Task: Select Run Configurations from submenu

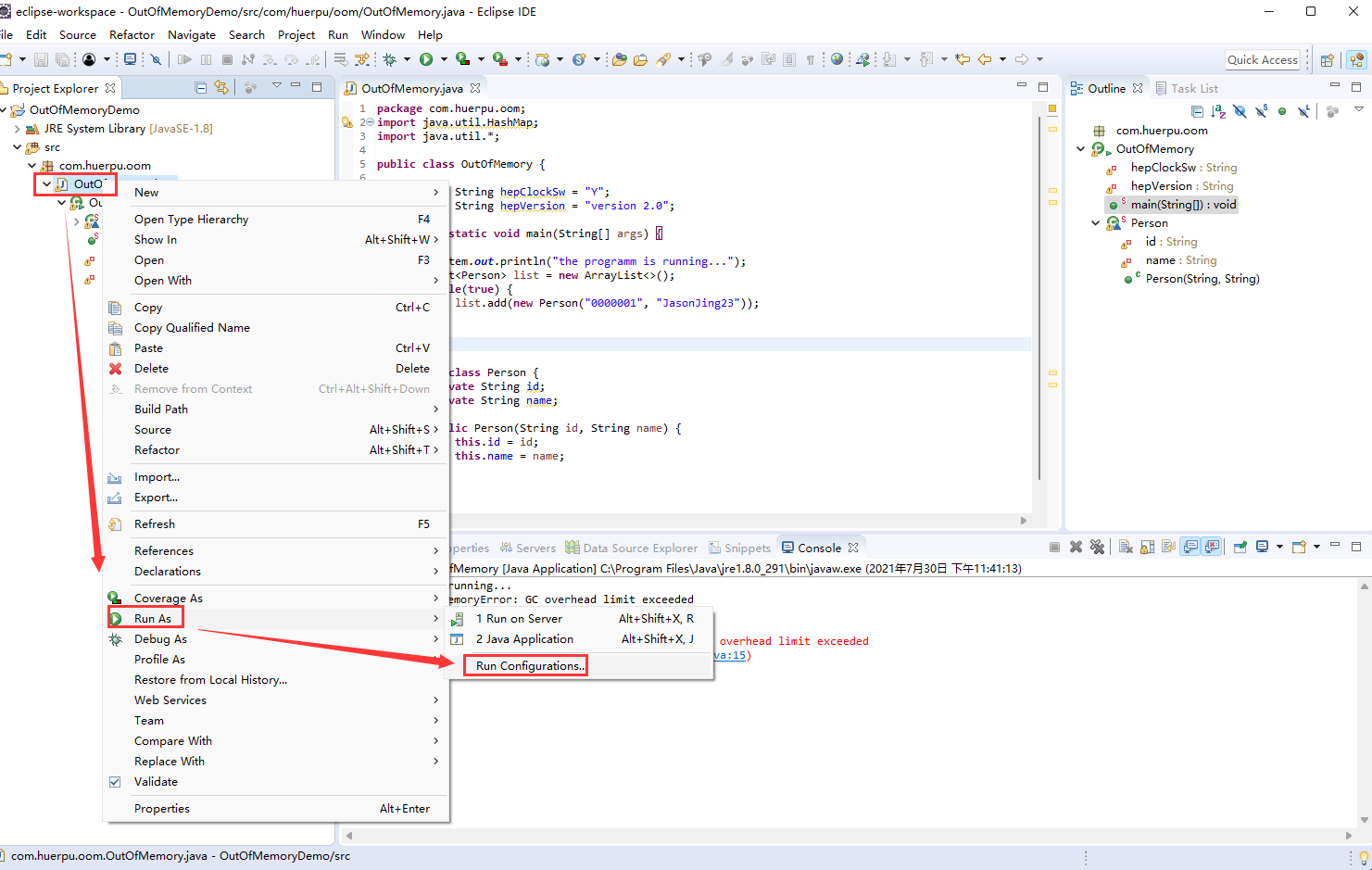Action: click(530, 666)
